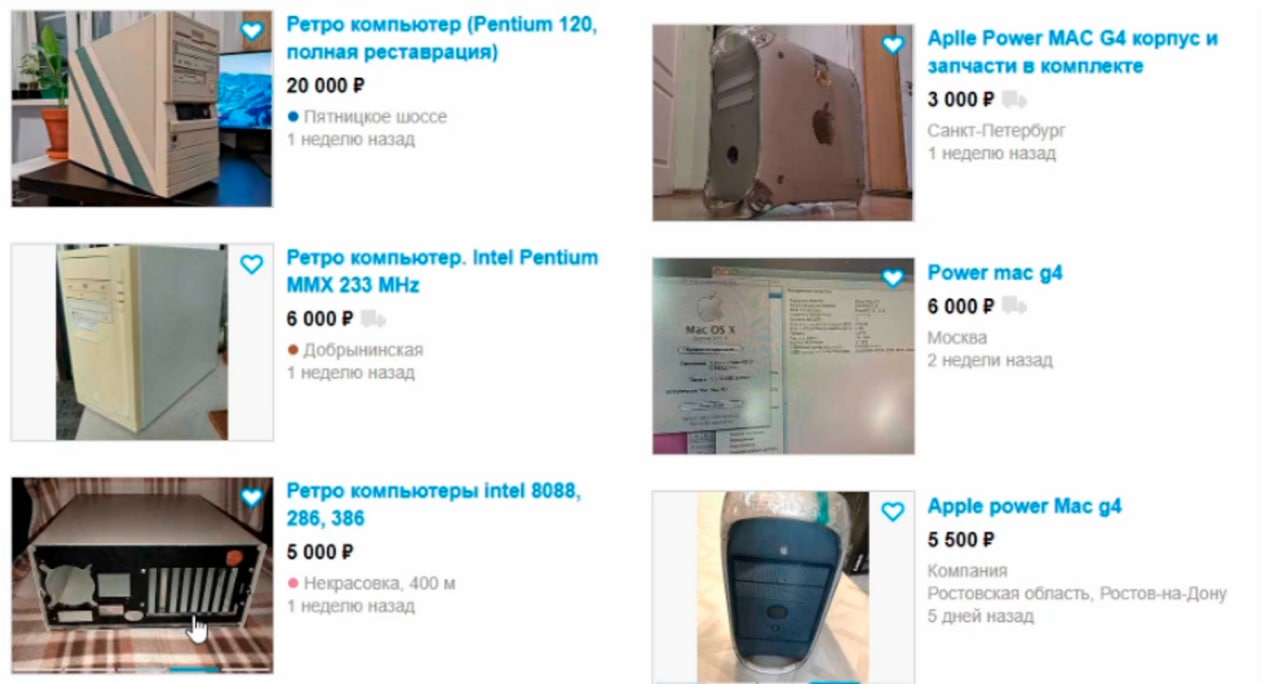Click delivery truck icon beside 3 000 ₽ price
The width and height of the screenshot is (1280, 684).
1014,99
